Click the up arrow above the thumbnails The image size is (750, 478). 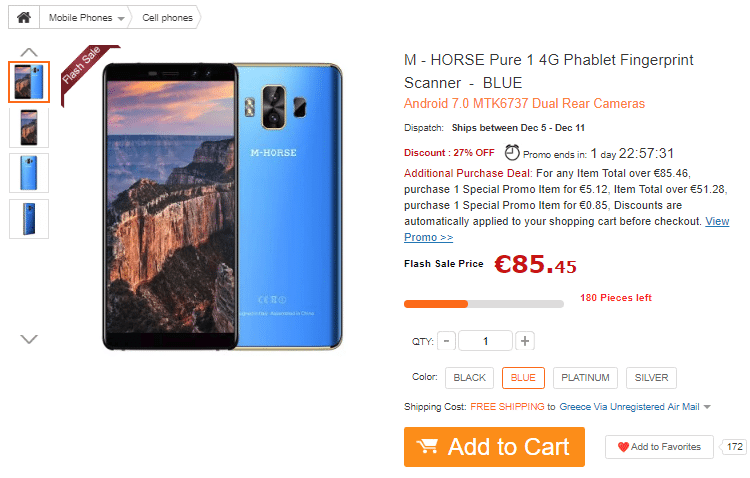(29, 52)
